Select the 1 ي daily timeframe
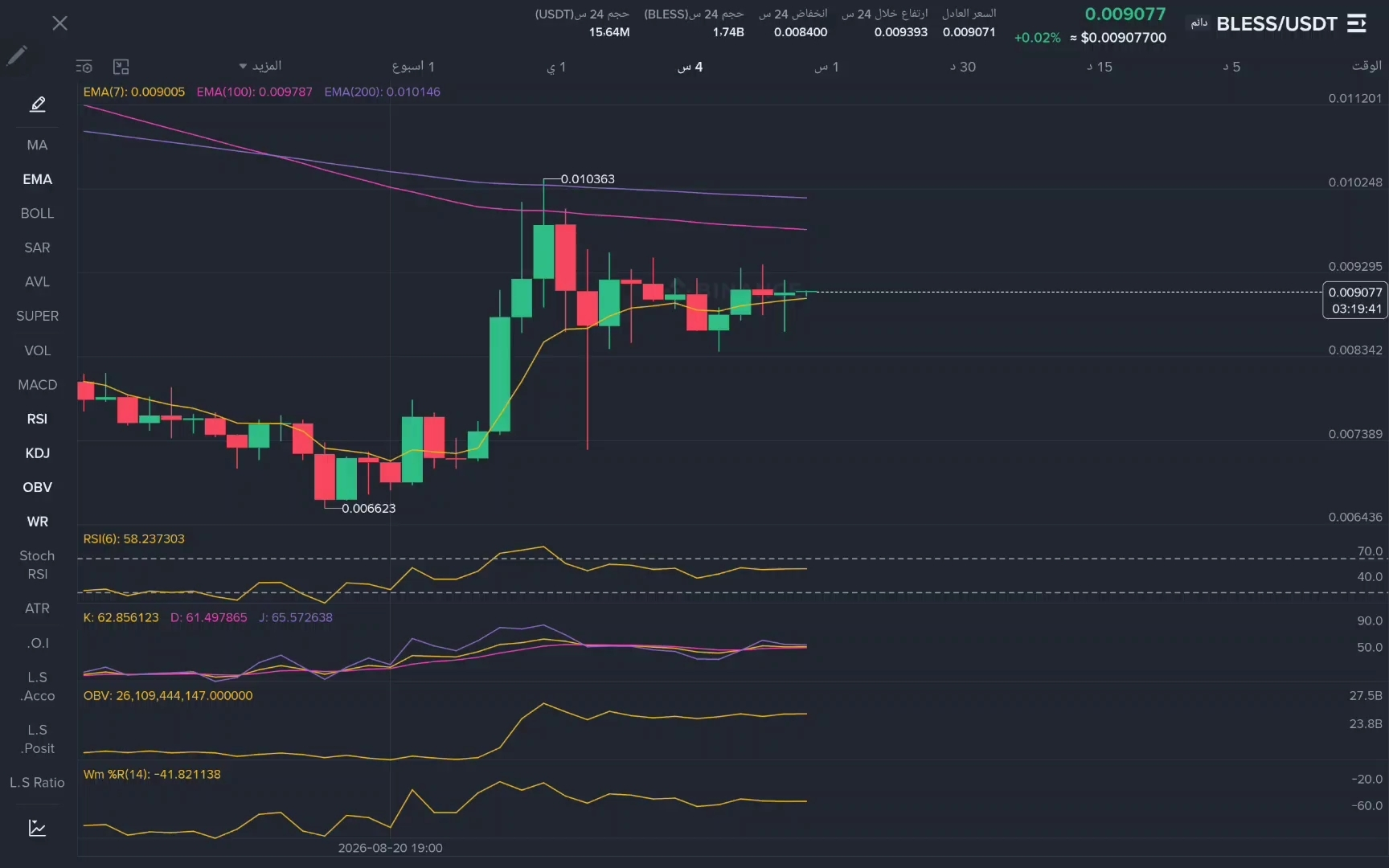Viewport: 1389px width, 868px height. 556,67
